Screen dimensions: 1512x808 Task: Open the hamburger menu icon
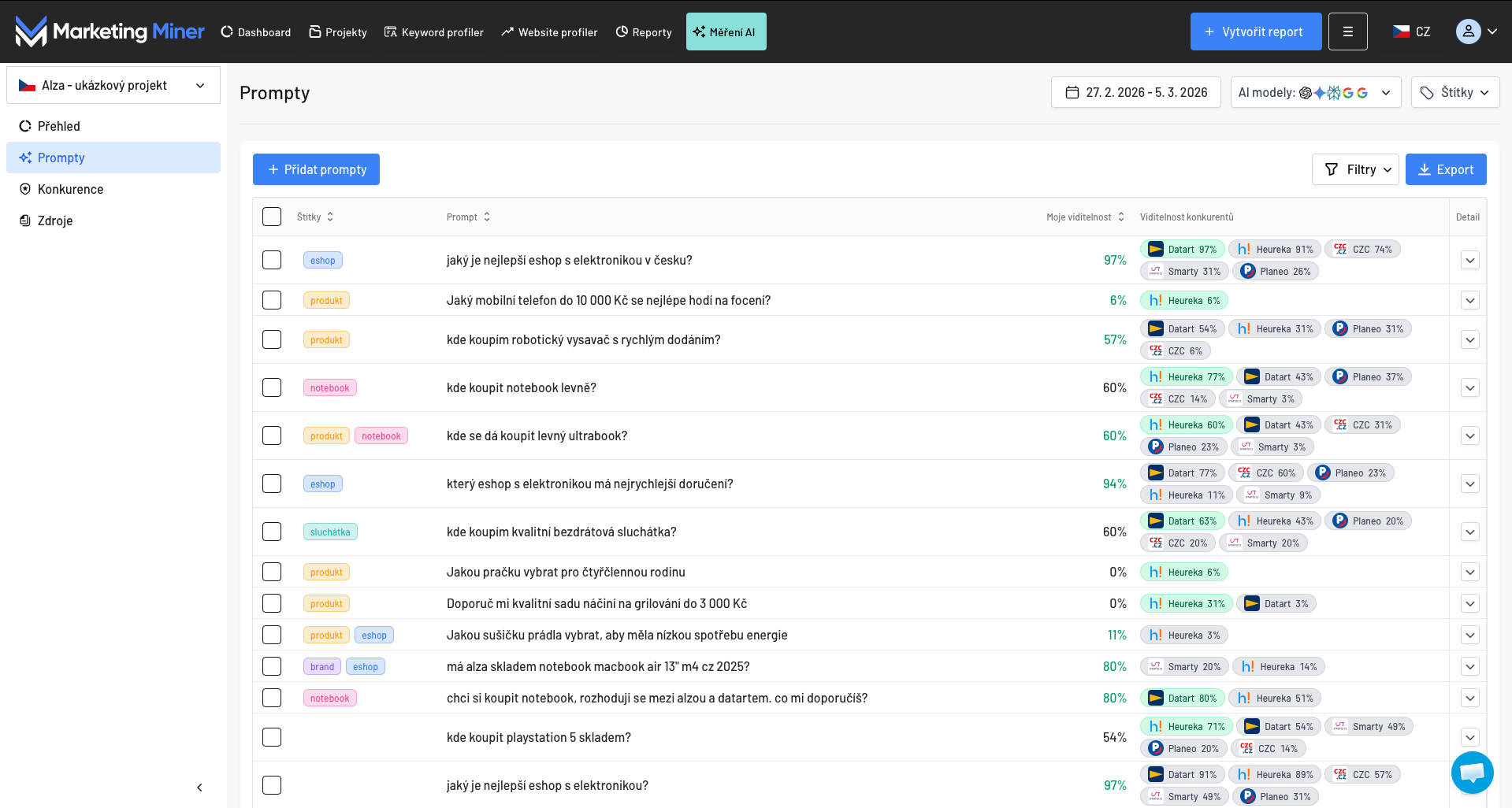click(1347, 32)
